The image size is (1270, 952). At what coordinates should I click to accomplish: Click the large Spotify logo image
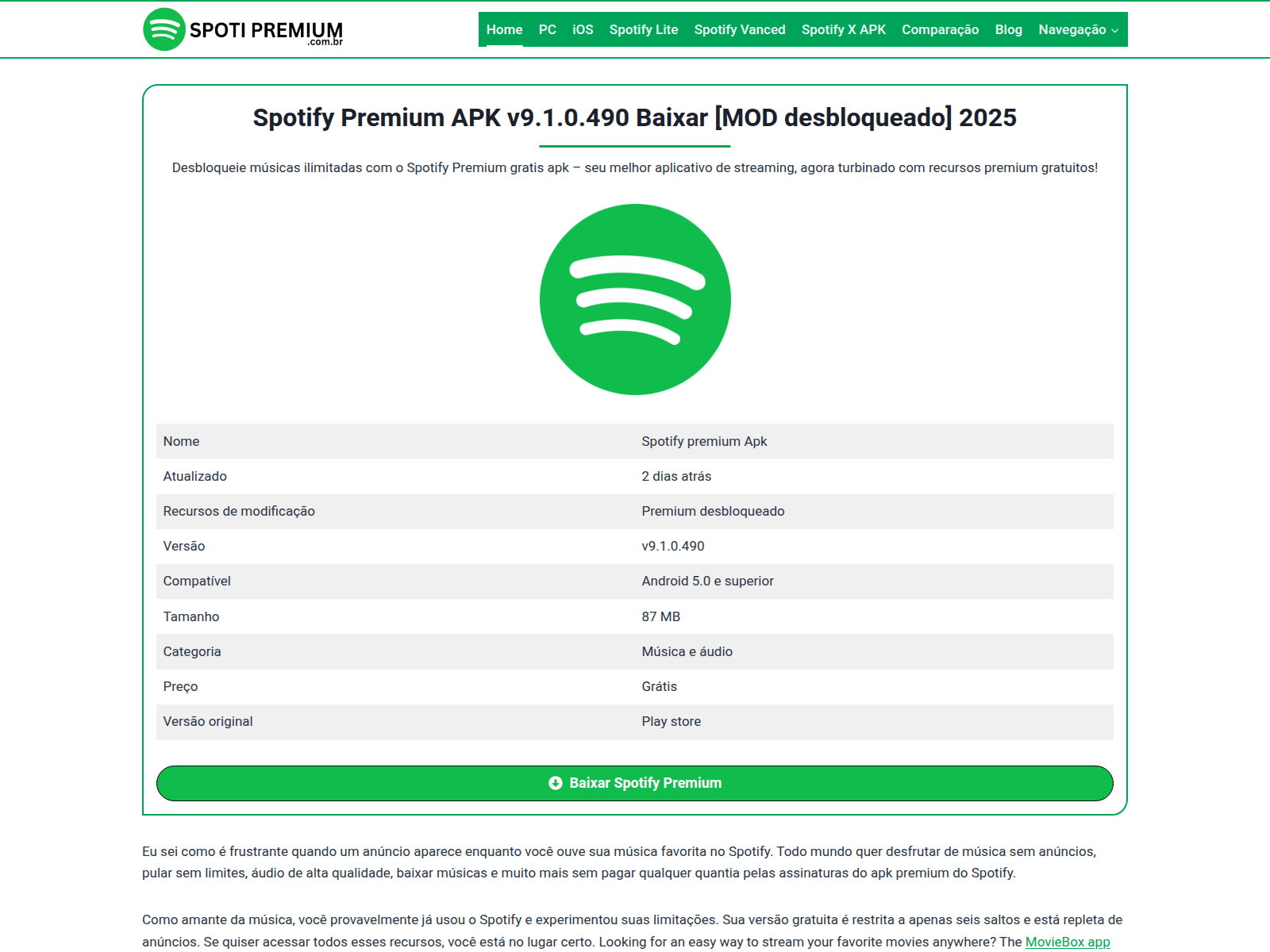point(635,299)
